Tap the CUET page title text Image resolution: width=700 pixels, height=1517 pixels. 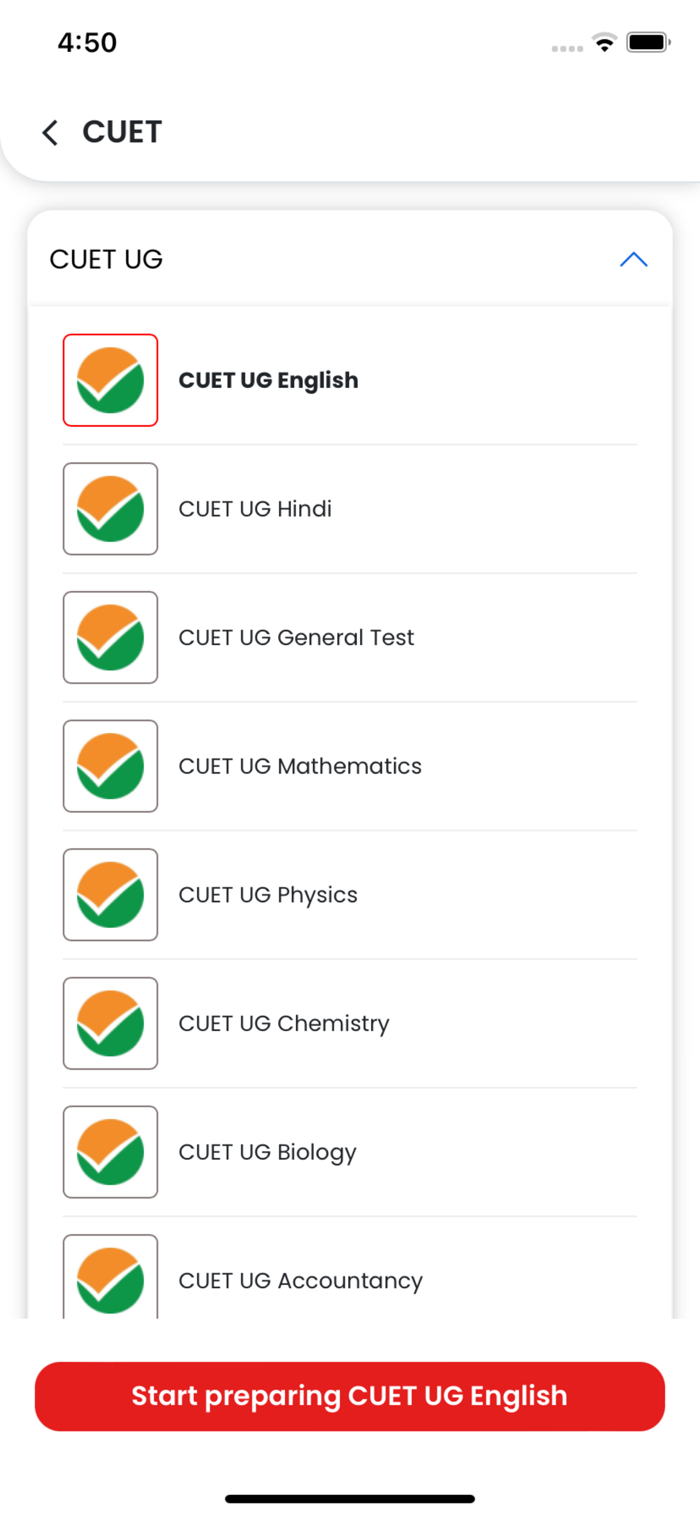pyautogui.click(x=122, y=132)
